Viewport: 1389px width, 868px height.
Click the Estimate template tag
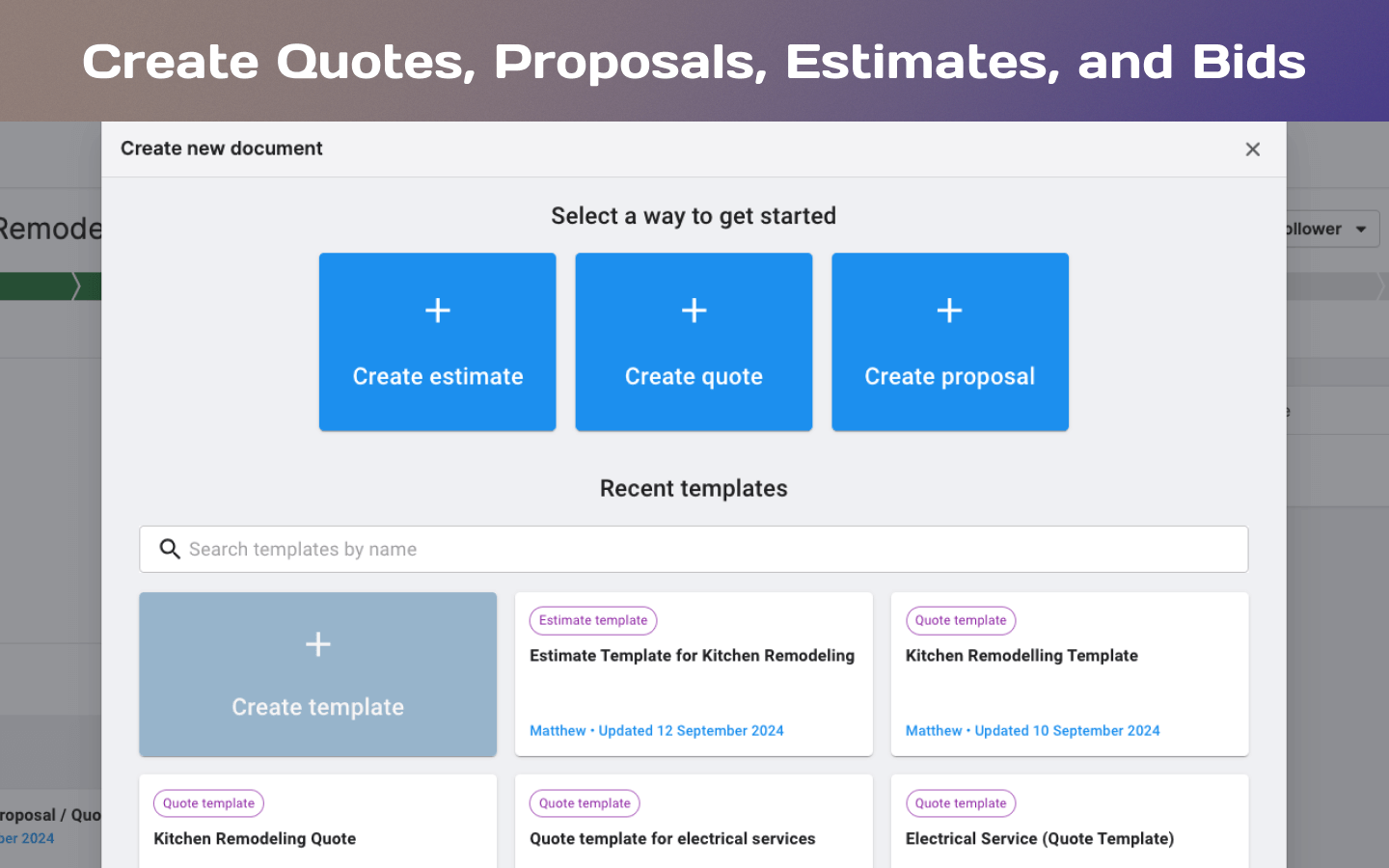(593, 620)
